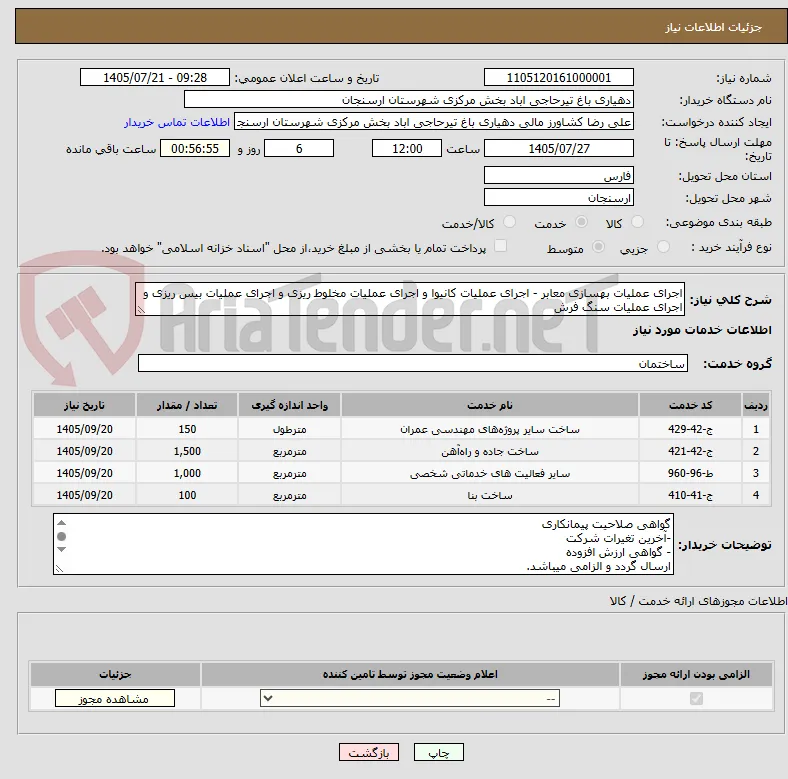Select the کالا radio button
The width and height of the screenshot is (788, 779).
(637, 222)
